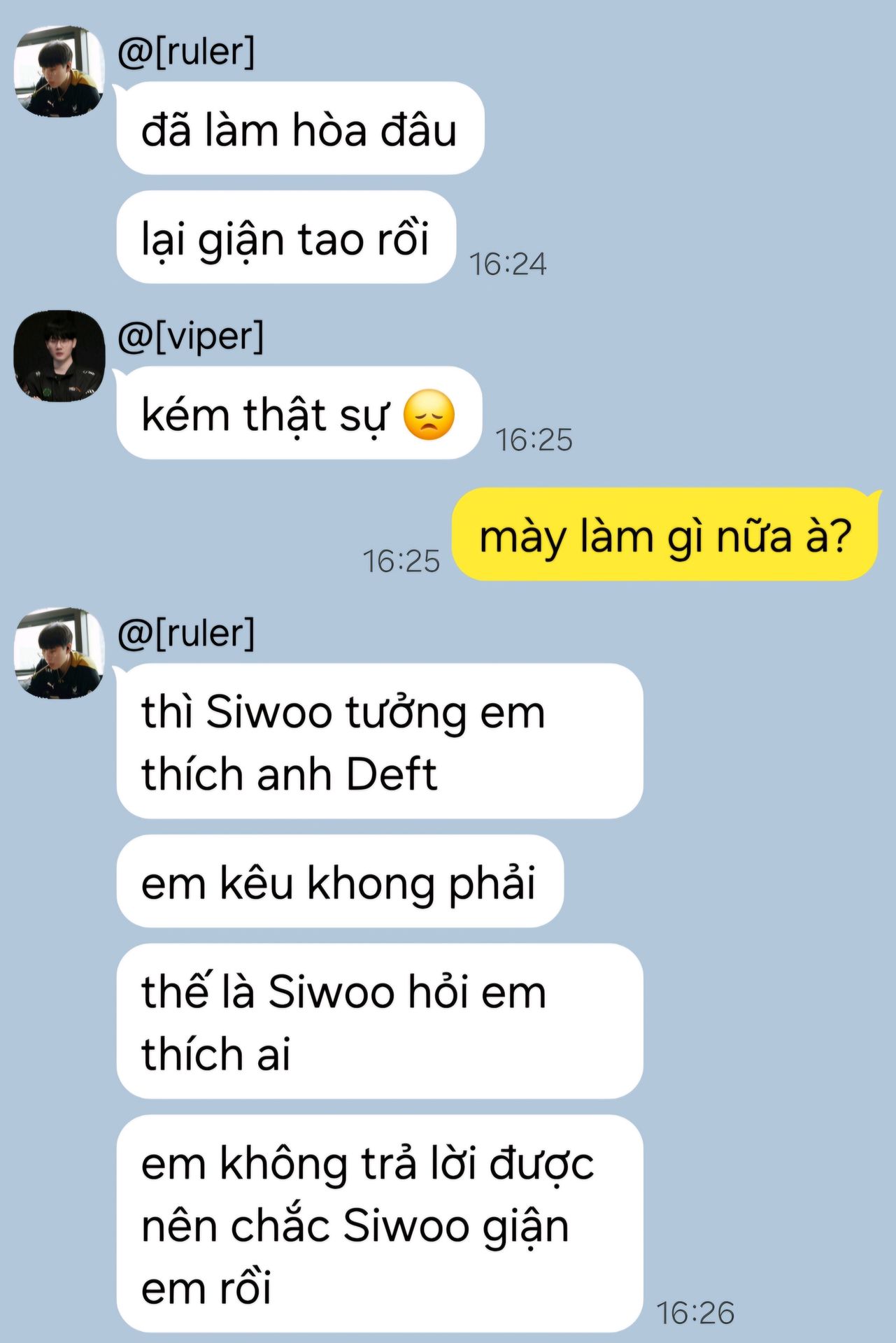896x1343 pixels.
Task: Select the "lại giận tao rồi" message bubble
Action: [x=286, y=237]
